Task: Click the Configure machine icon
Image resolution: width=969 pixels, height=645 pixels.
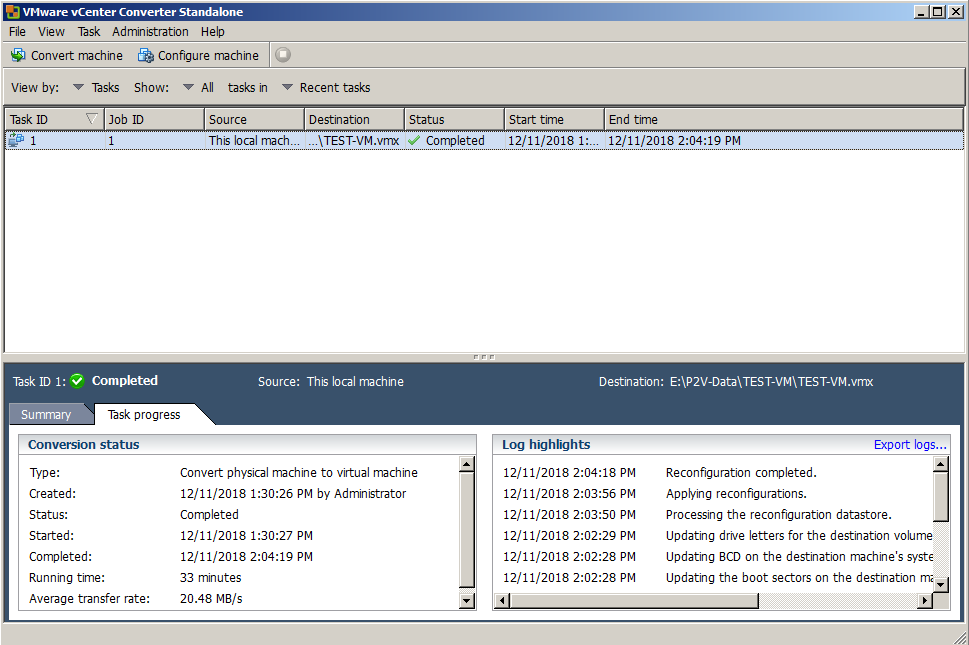Action: coord(146,56)
